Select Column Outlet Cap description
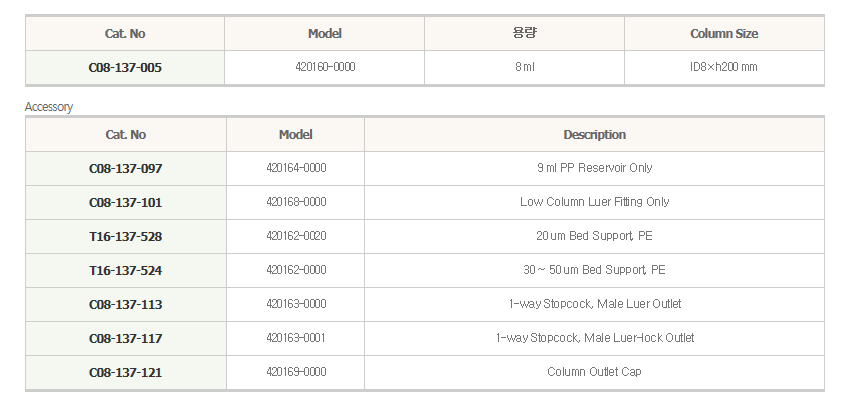Viewport: 842px width, 410px height. 594,371
